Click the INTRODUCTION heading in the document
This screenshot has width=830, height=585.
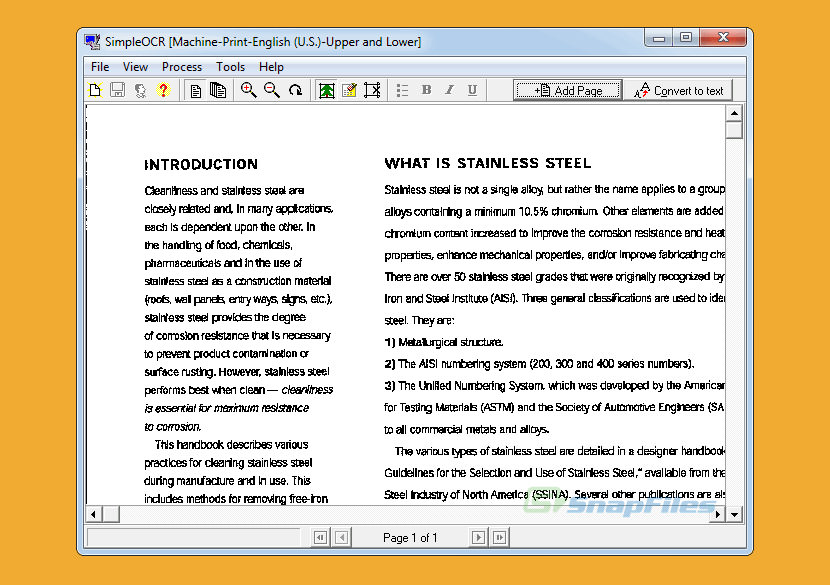click(201, 165)
